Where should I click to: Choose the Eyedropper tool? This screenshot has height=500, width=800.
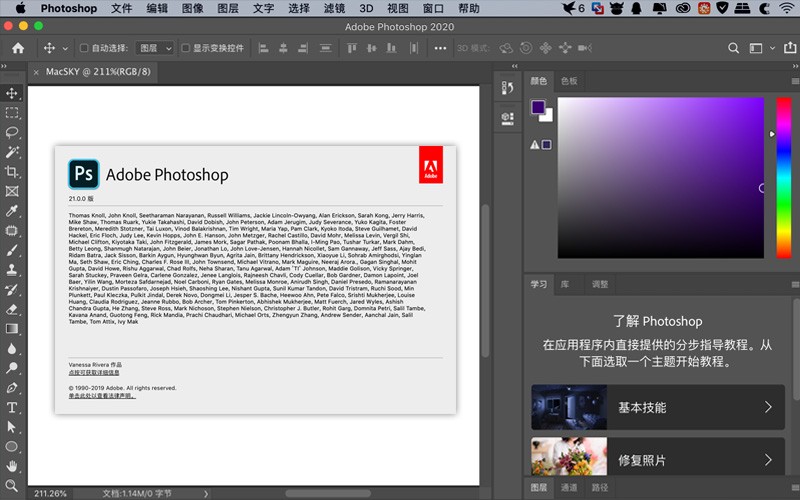pyautogui.click(x=12, y=211)
